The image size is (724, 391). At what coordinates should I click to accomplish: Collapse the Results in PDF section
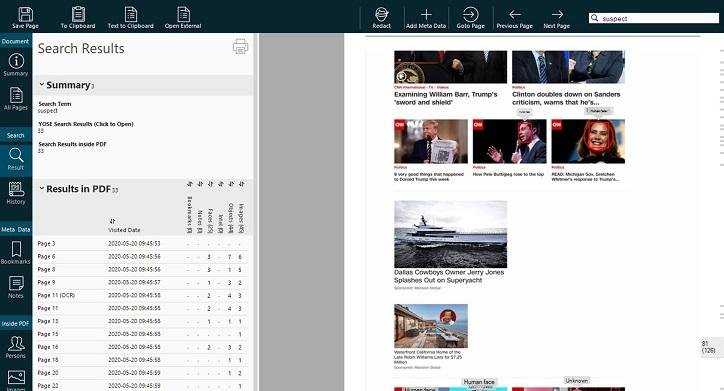pos(42,188)
